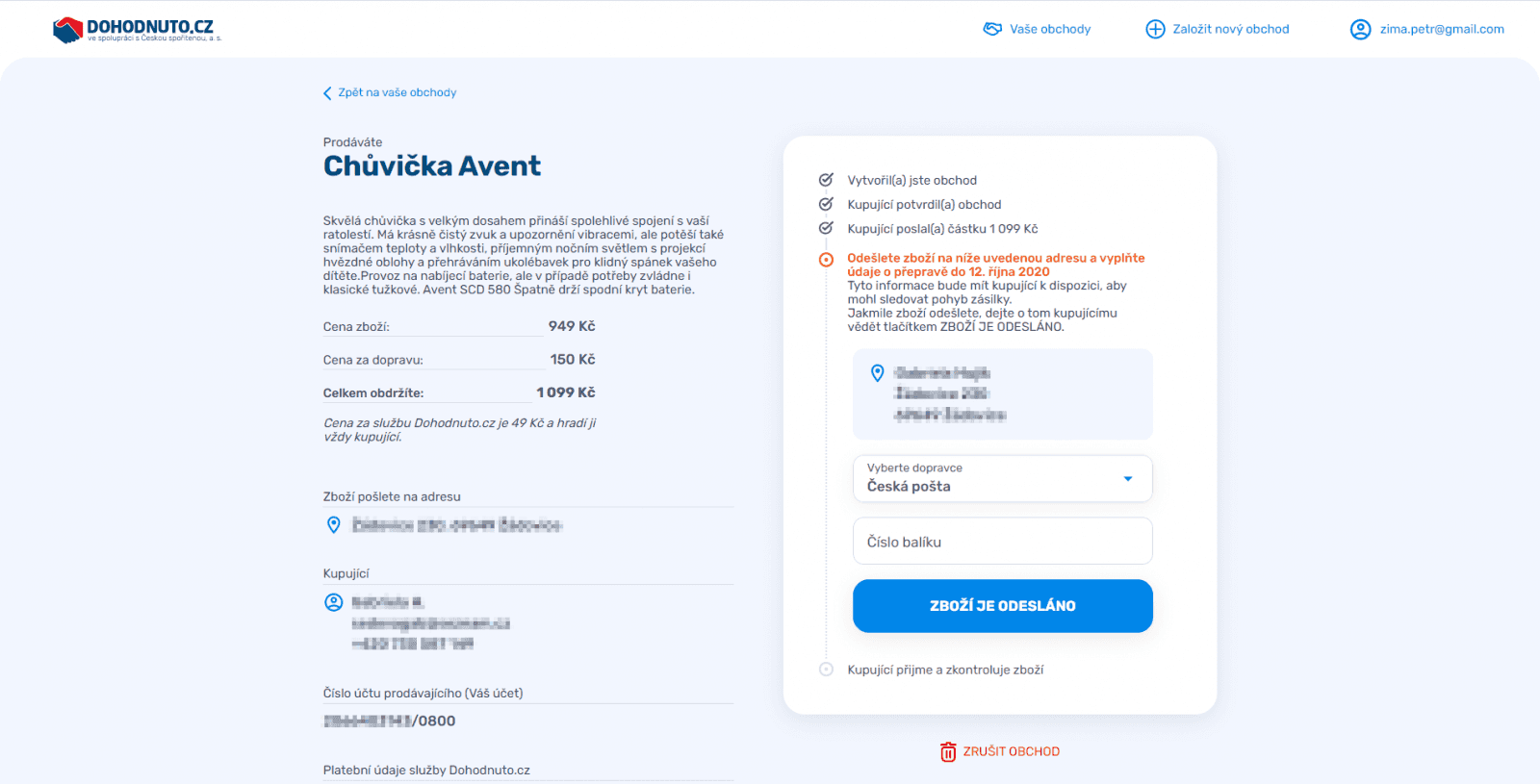Select Založit nový obchod menu item
The image size is (1540, 784).
[1230, 29]
